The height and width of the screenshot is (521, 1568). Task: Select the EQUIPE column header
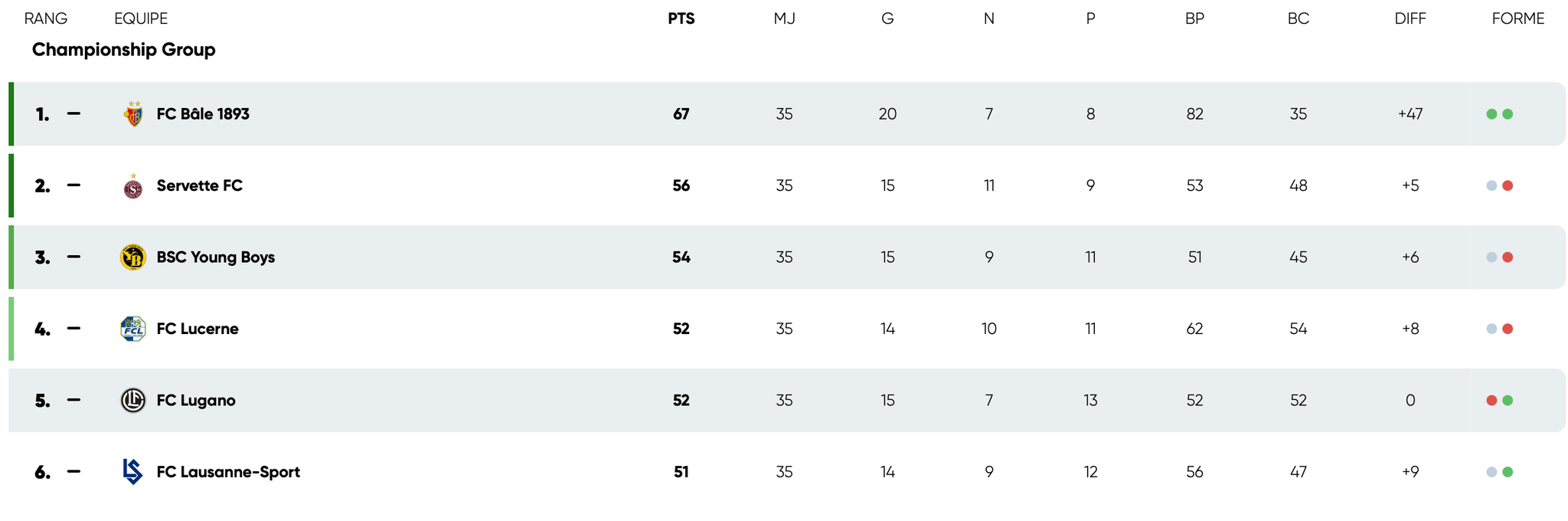pyautogui.click(x=140, y=18)
